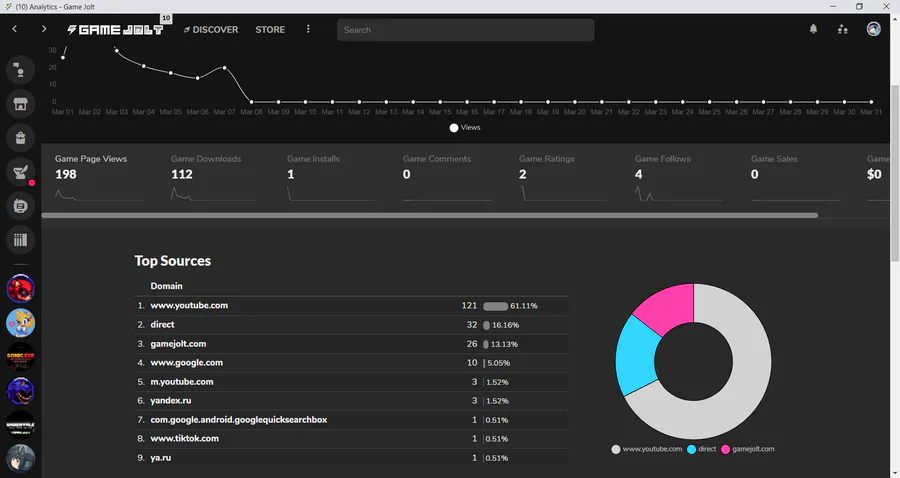Select m.youtube.com row in Top Sources
Screen dimensions: 900x478
(351, 382)
